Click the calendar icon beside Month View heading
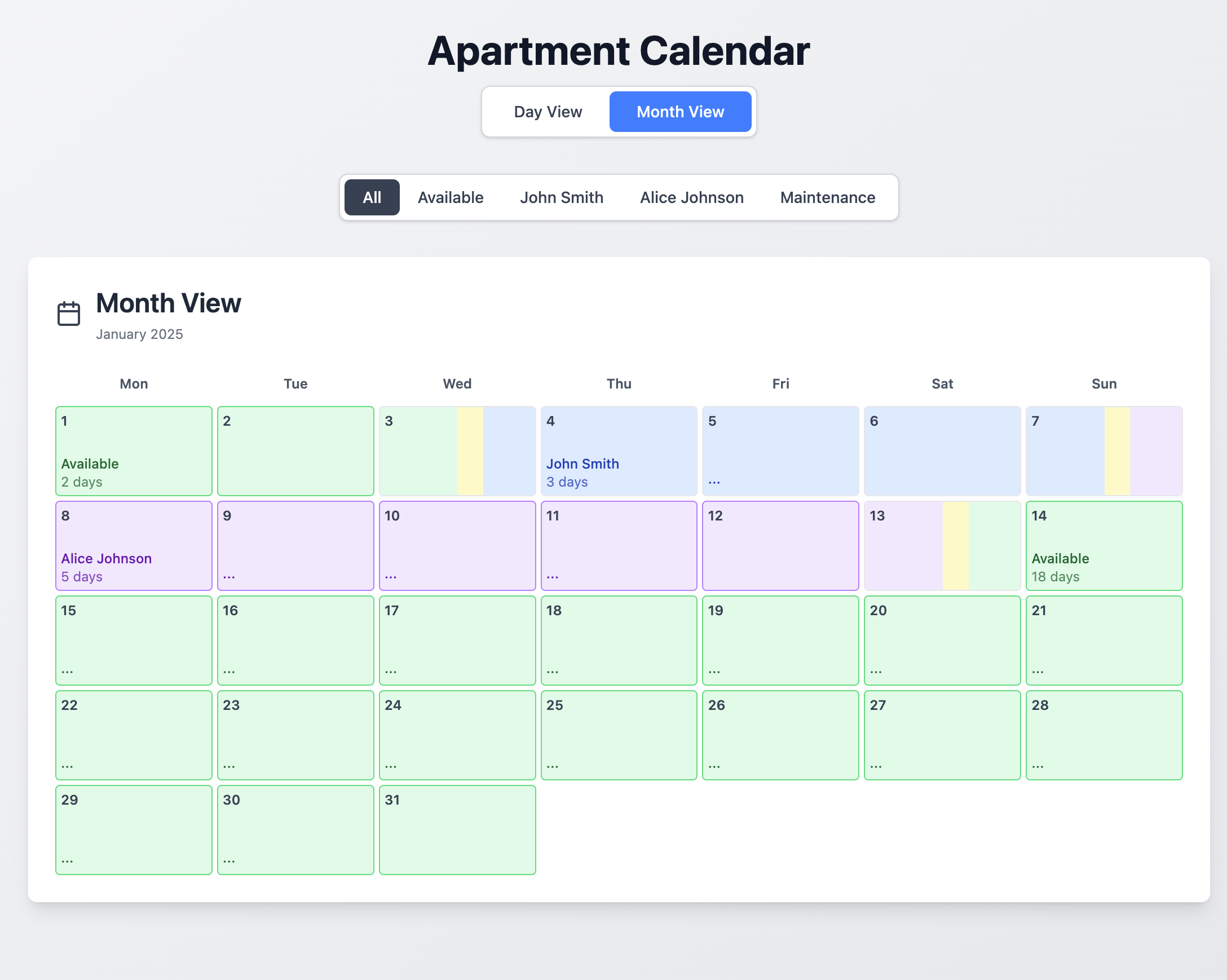 (x=69, y=314)
